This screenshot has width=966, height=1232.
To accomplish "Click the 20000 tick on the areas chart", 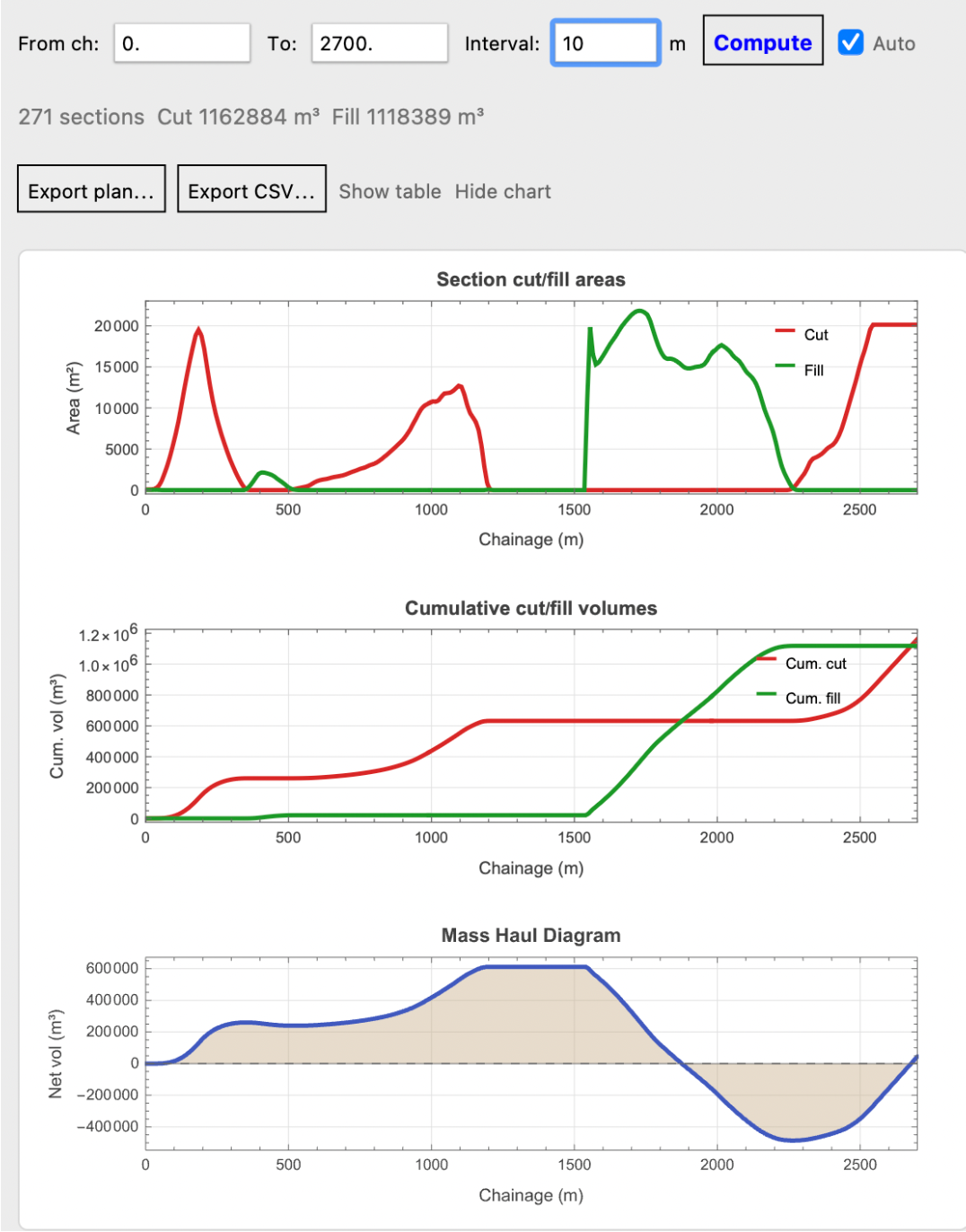I will coord(117,326).
